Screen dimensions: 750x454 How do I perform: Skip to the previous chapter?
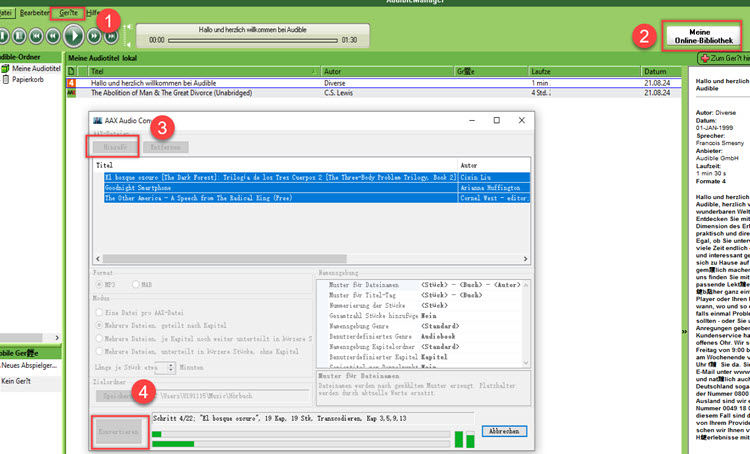(36, 36)
